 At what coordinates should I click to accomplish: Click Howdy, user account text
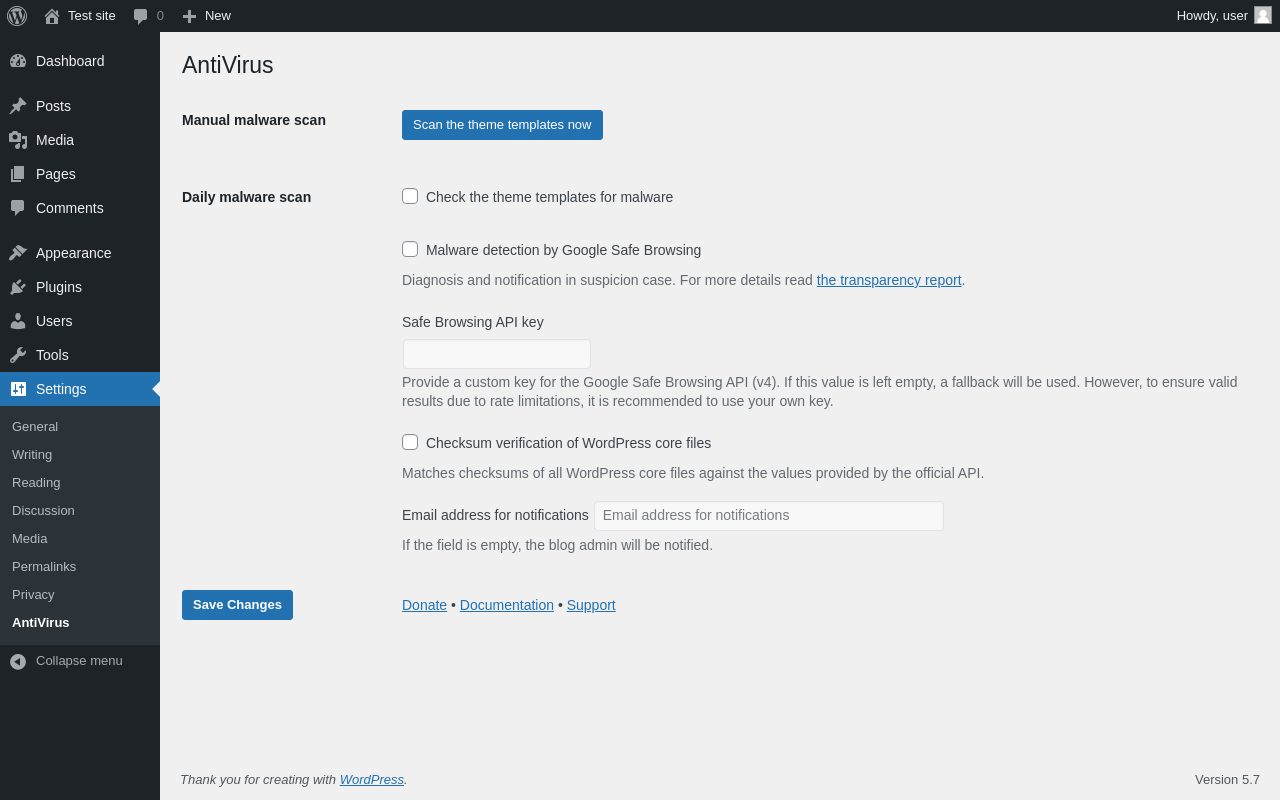1212,15
